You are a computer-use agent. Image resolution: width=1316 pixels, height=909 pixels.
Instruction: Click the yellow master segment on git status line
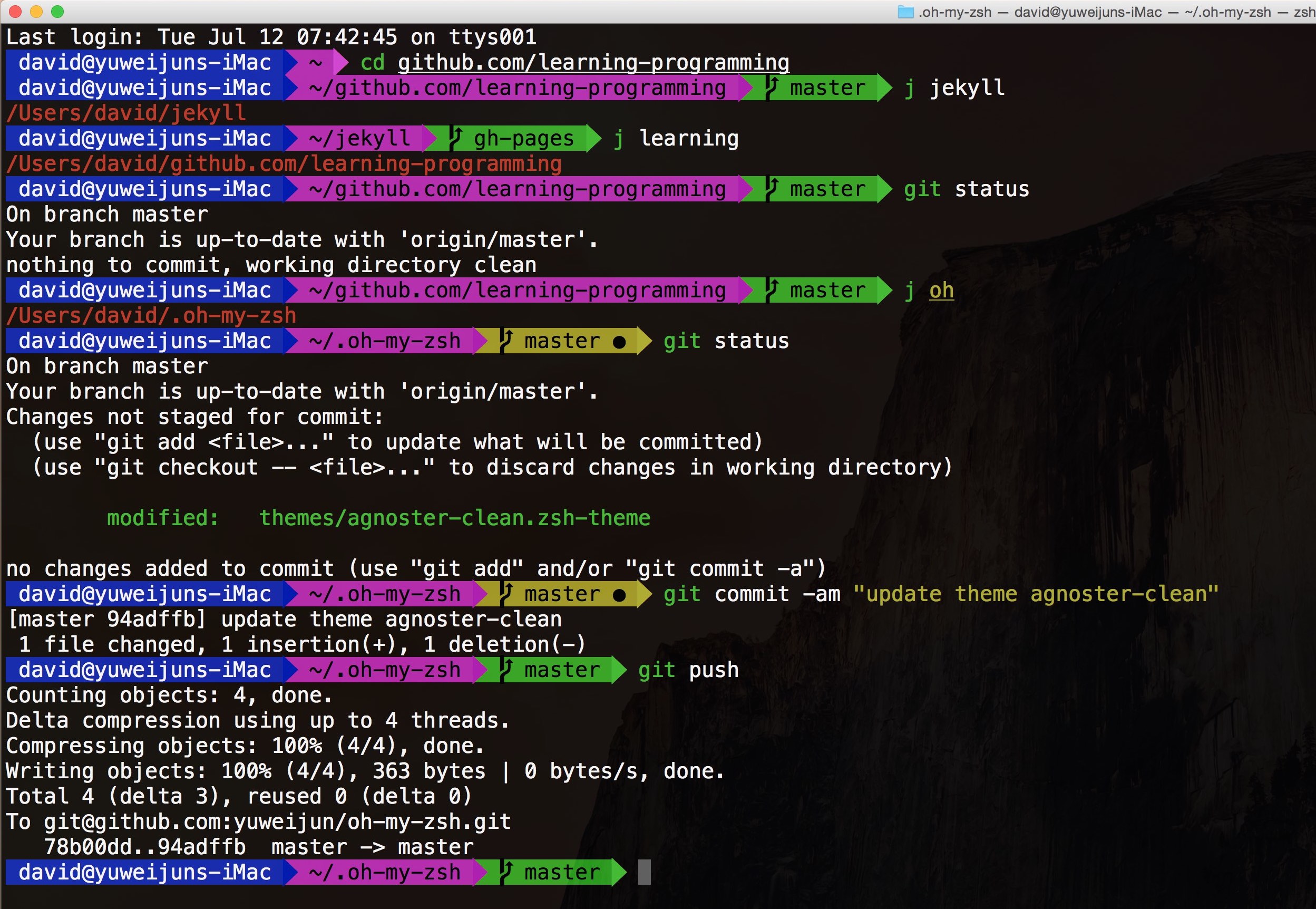point(561,341)
